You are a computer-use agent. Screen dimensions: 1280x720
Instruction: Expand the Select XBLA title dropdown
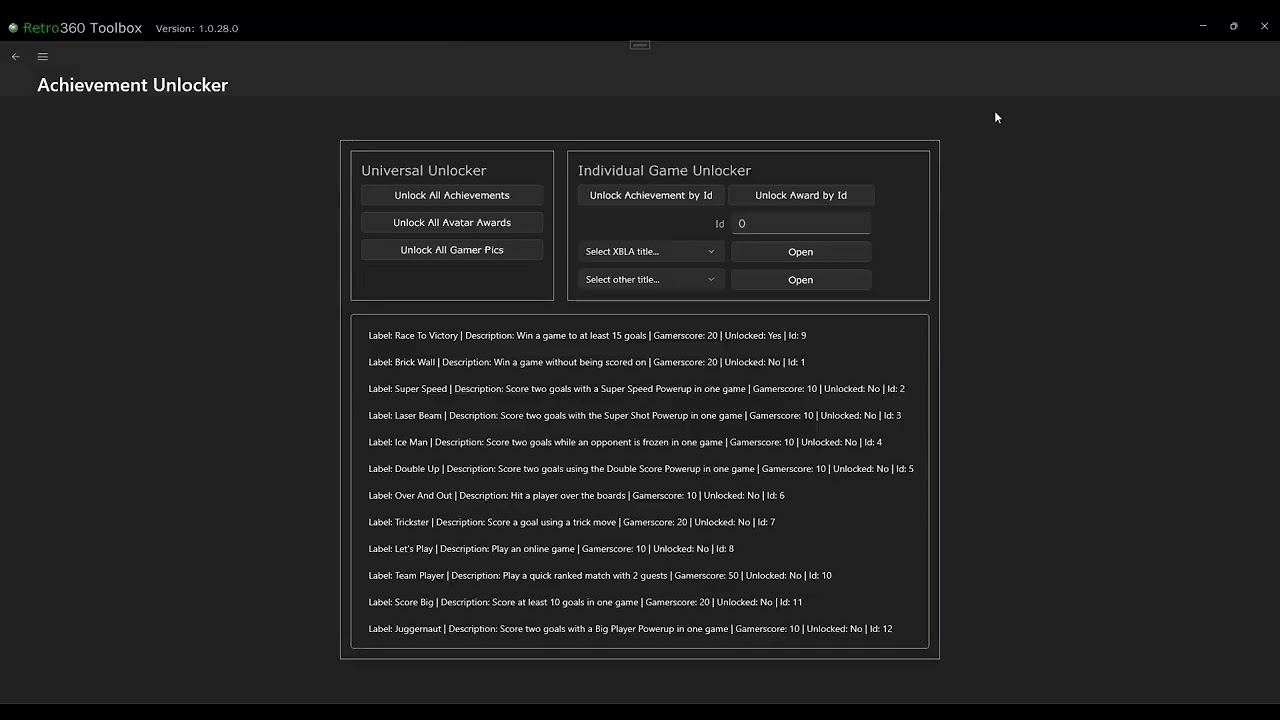pos(650,251)
